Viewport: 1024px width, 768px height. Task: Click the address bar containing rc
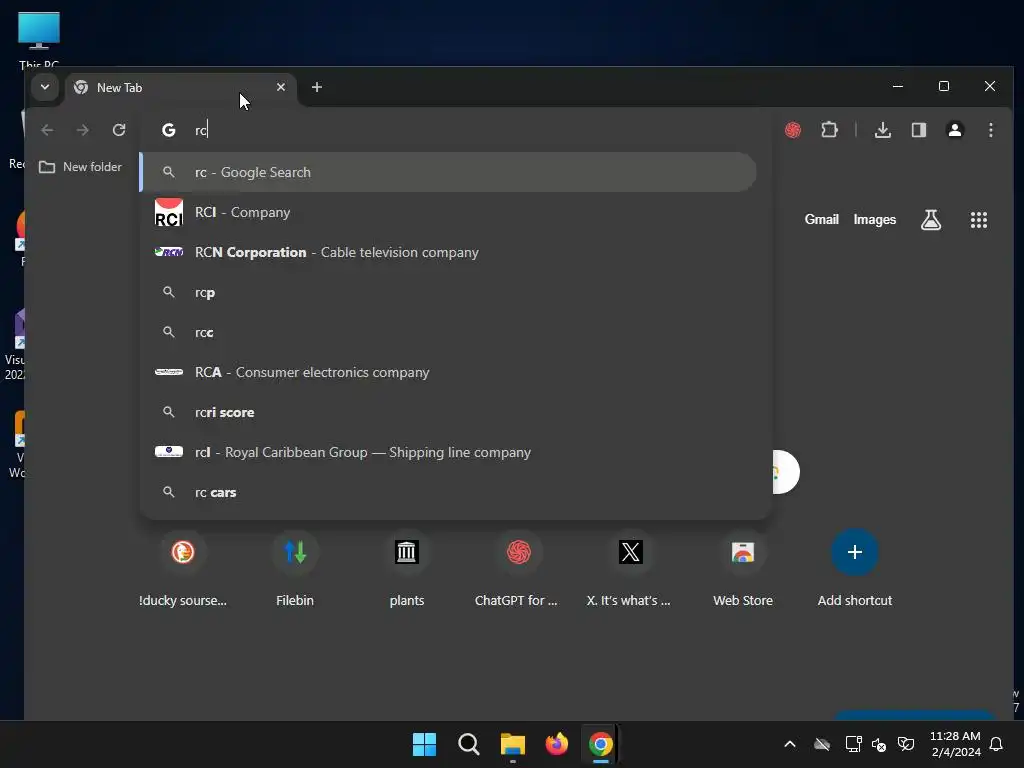pyautogui.click(x=455, y=130)
